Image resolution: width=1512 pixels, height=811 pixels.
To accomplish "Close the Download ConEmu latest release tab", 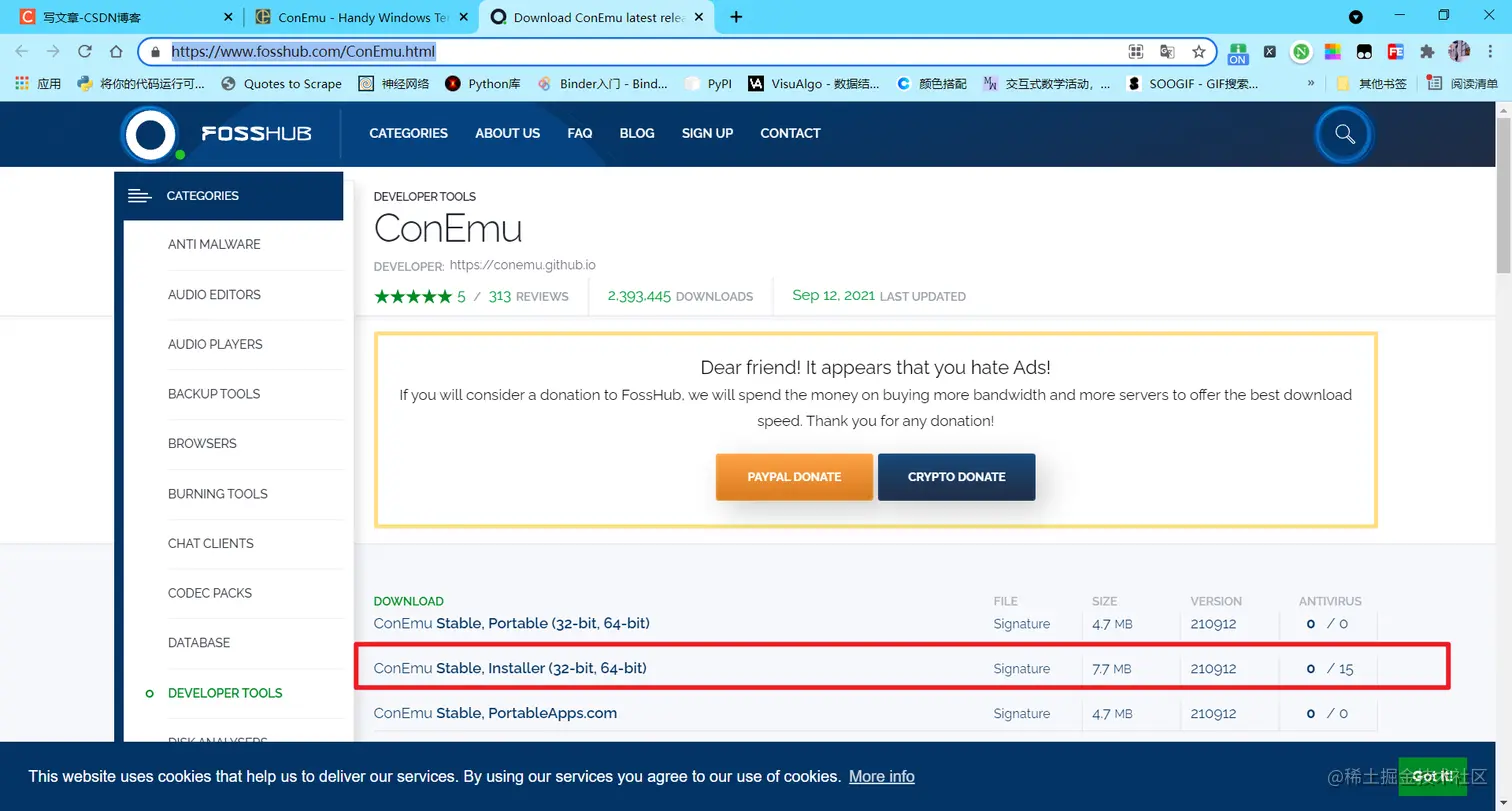I will (x=701, y=17).
